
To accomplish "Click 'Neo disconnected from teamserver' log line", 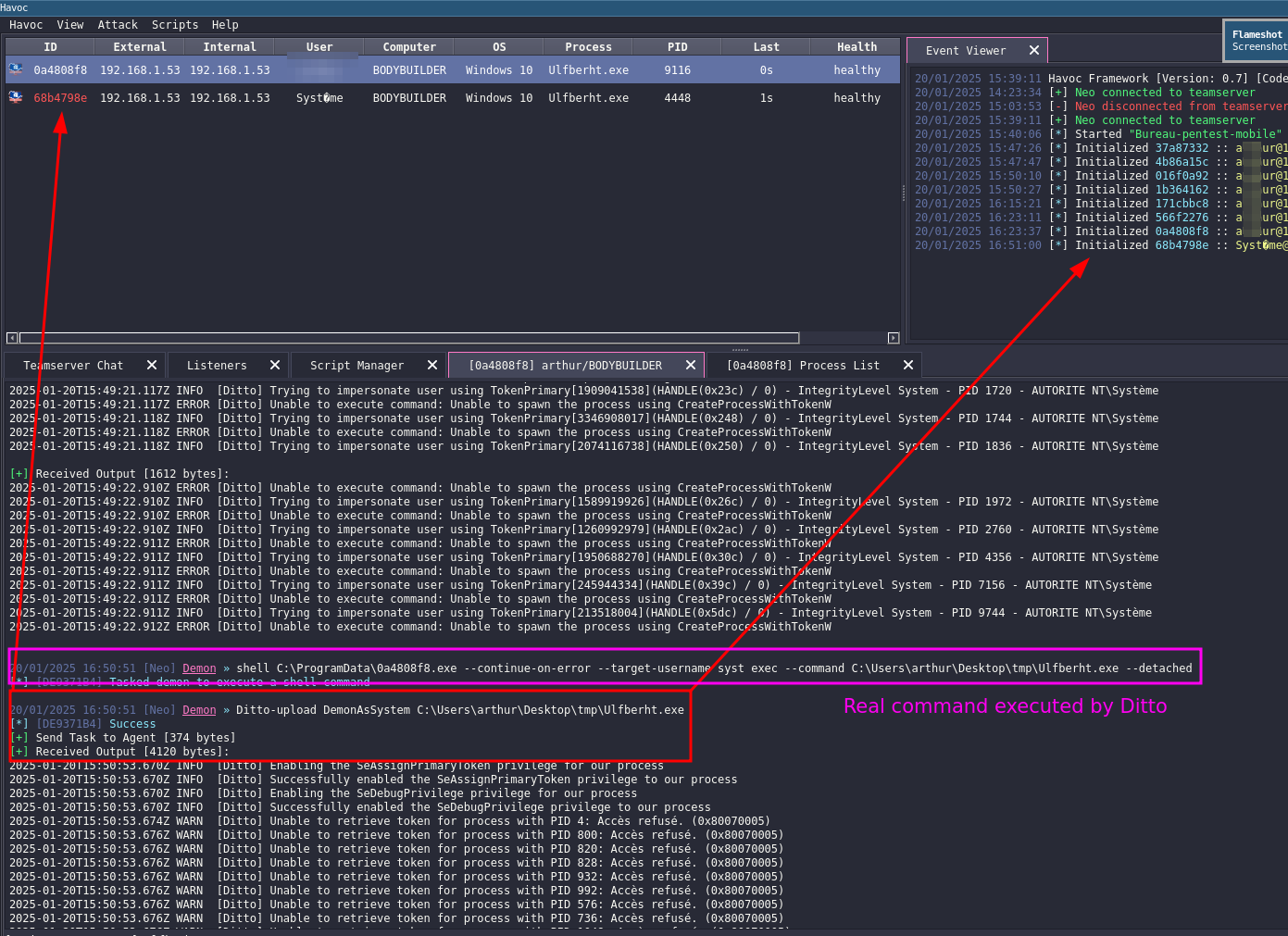I will [x=1101, y=106].
